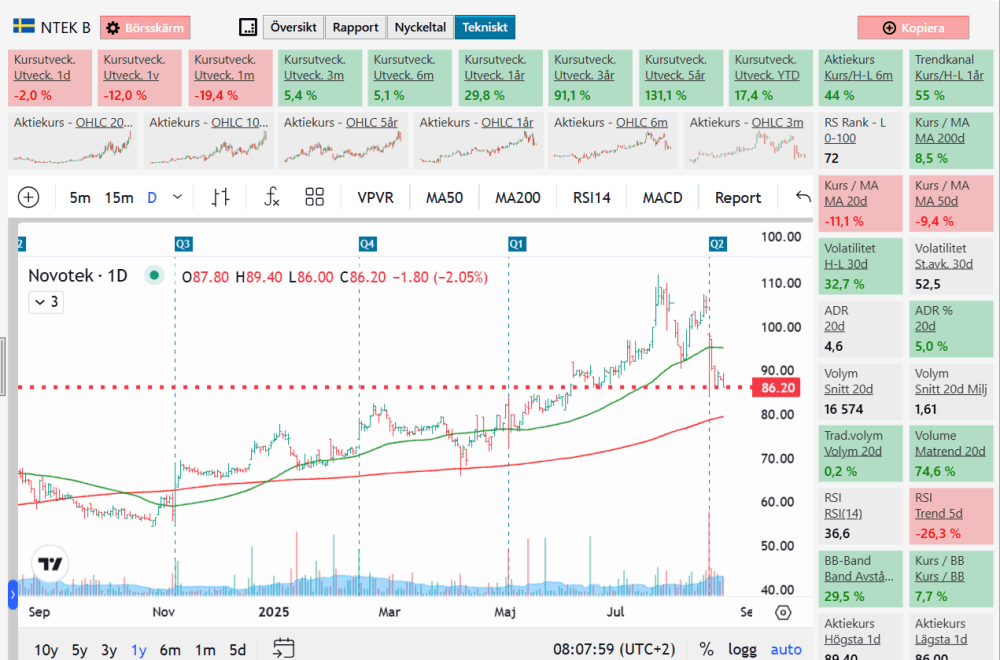
Task: Click the Utveck. 1d link
Action: [42, 75]
